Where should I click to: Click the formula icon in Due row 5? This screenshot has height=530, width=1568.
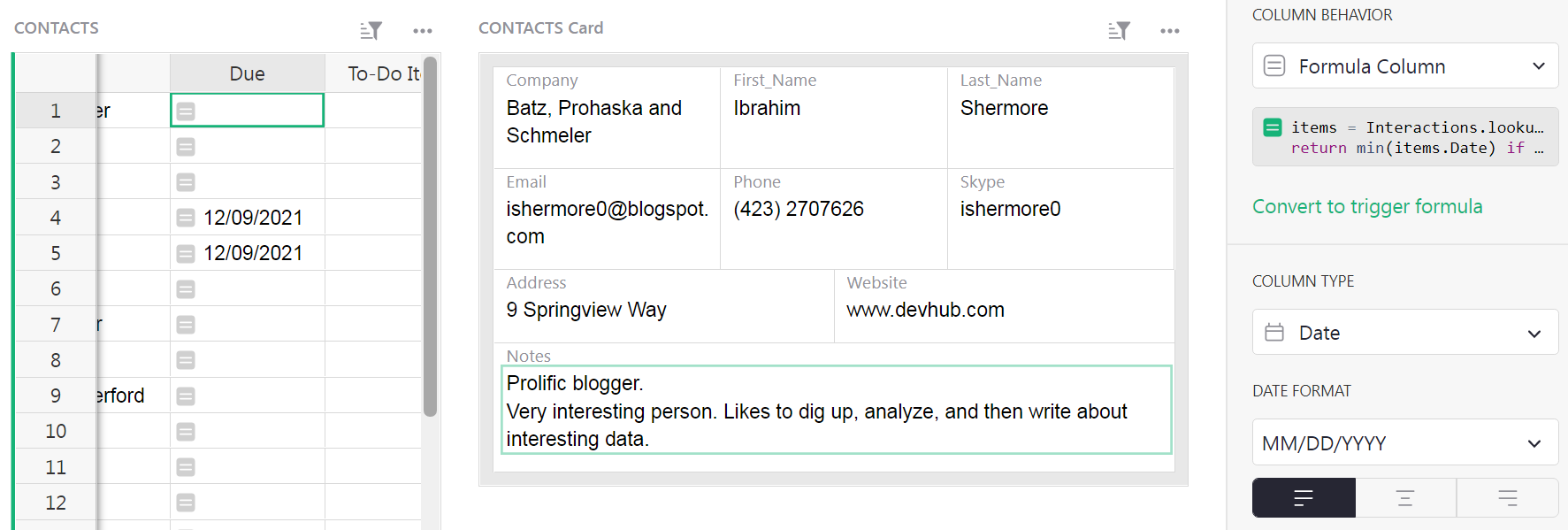click(x=186, y=254)
